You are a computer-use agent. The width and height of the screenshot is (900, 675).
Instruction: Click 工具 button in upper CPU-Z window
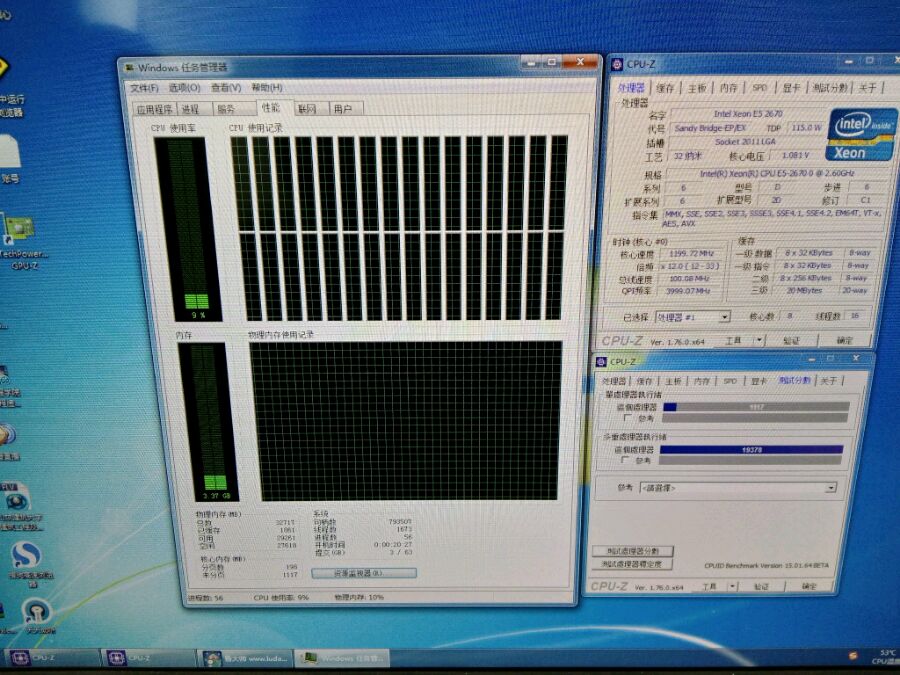pos(733,340)
